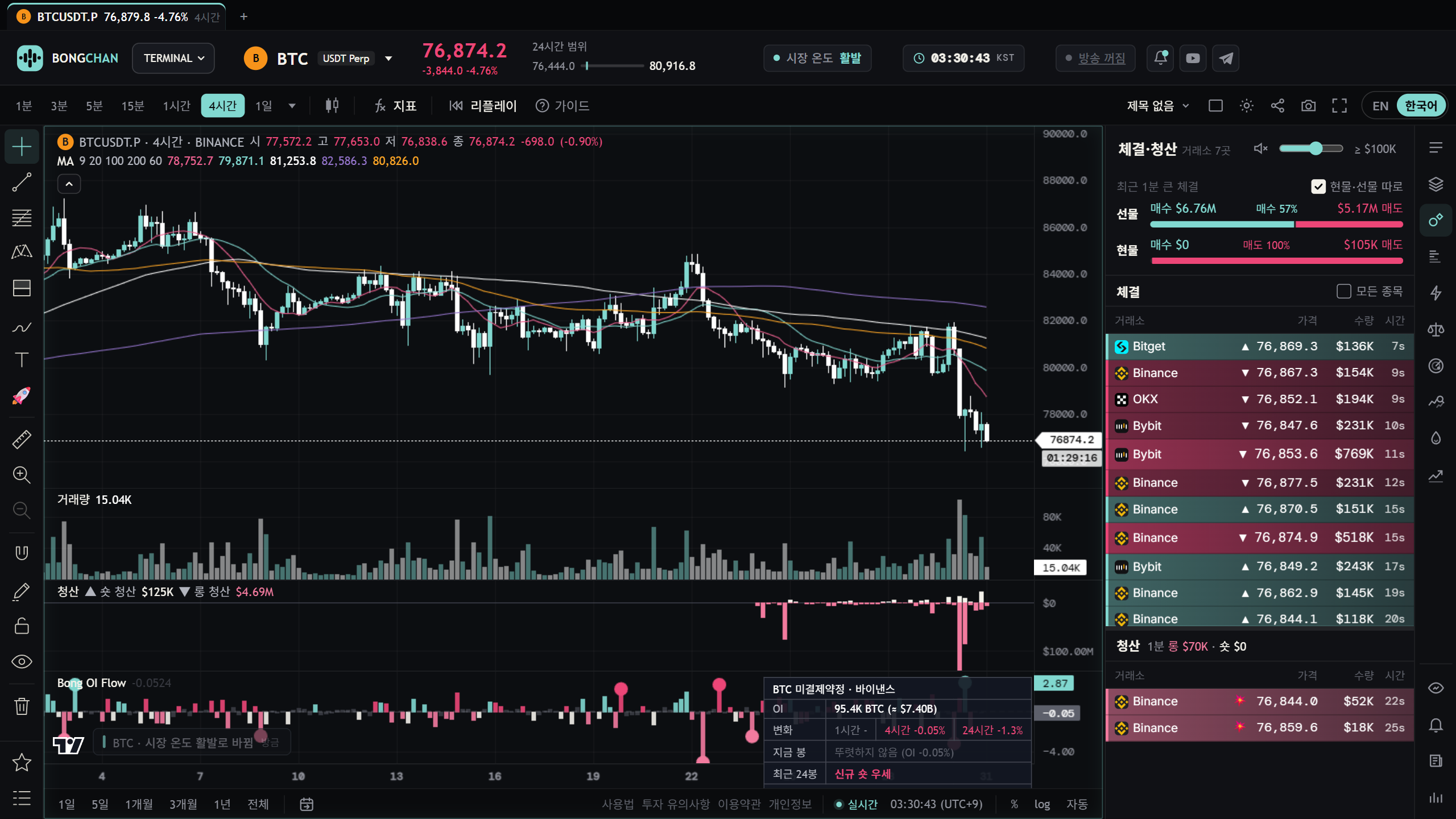Adjust the trade size threshold slider

[x=1311, y=148]
